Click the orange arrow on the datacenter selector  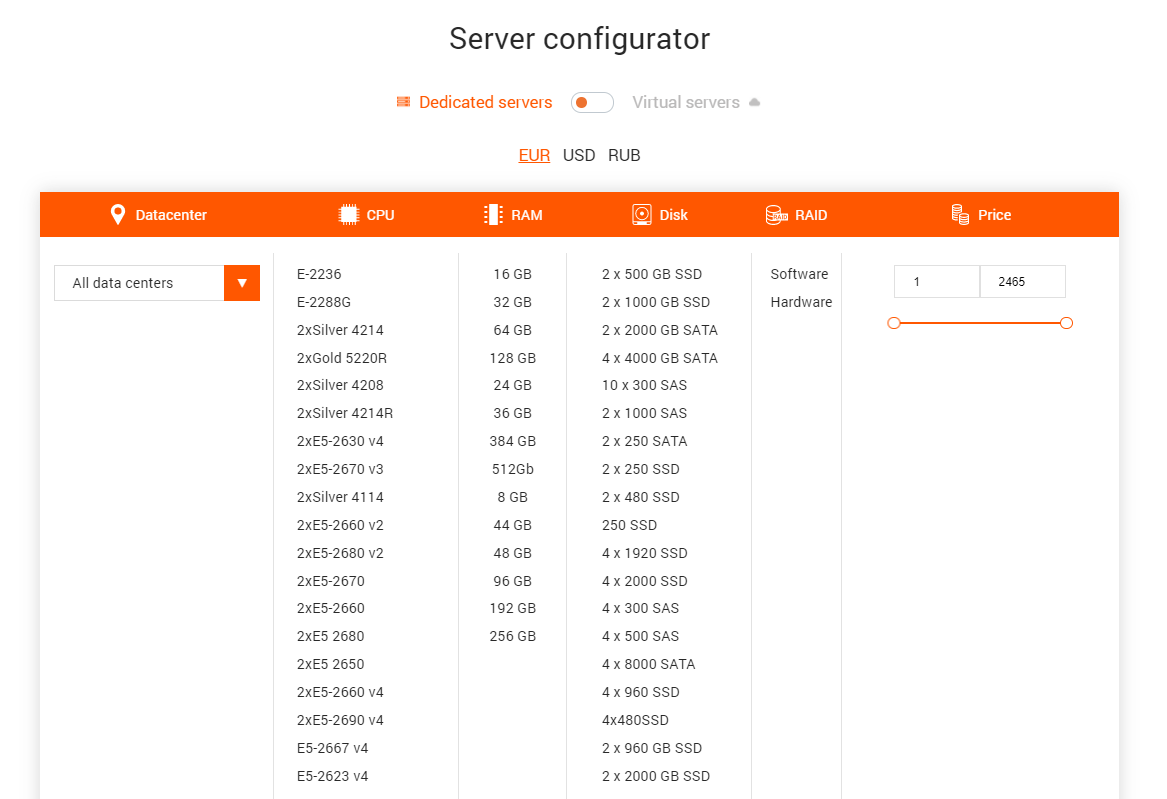click(x=242, y=283)
